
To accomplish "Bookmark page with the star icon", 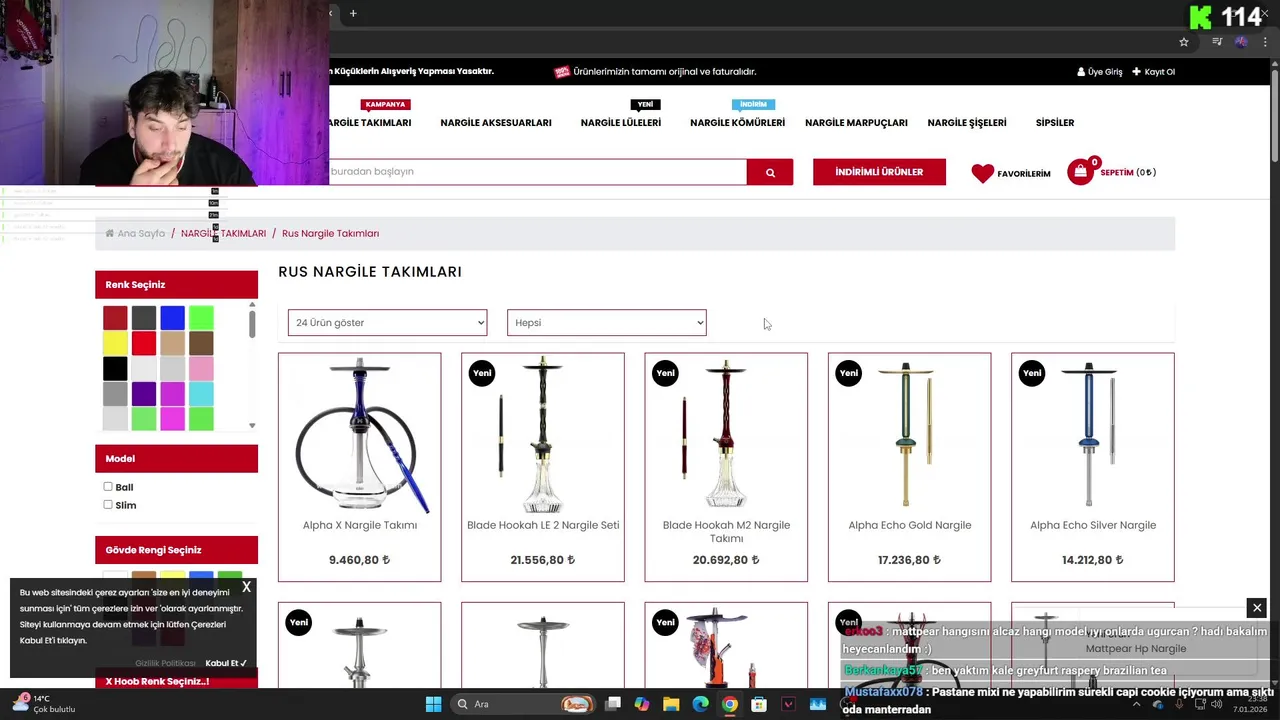I will pyautogui.click(x=1184, y=42).
